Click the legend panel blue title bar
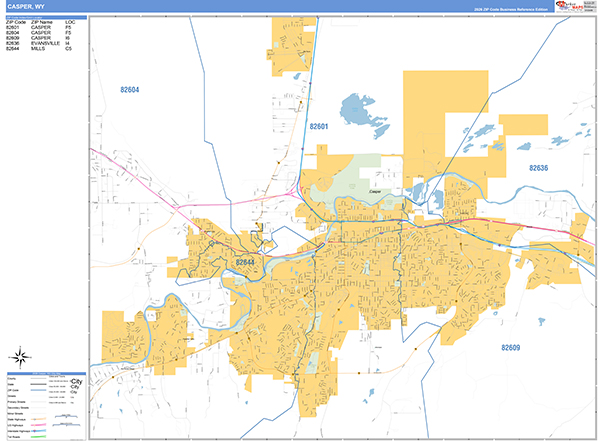600x441 pixels. pos(47,374)
